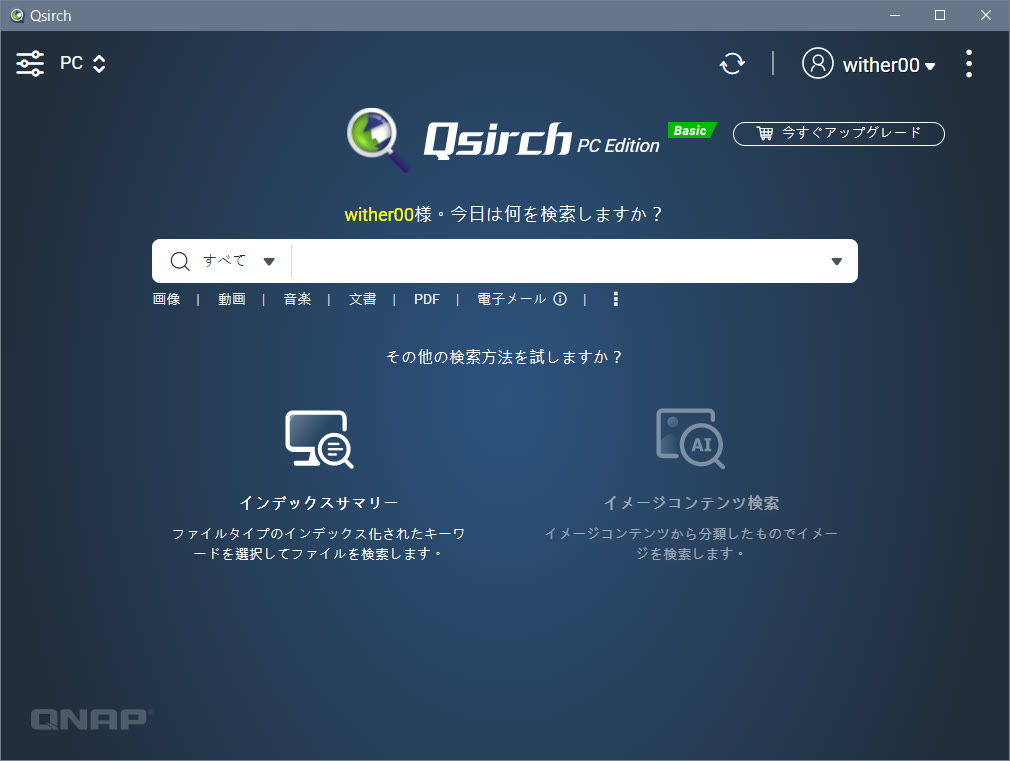Click the Basic edition badge
Viewport: 1010px width, 761px height.
[691, 130]
